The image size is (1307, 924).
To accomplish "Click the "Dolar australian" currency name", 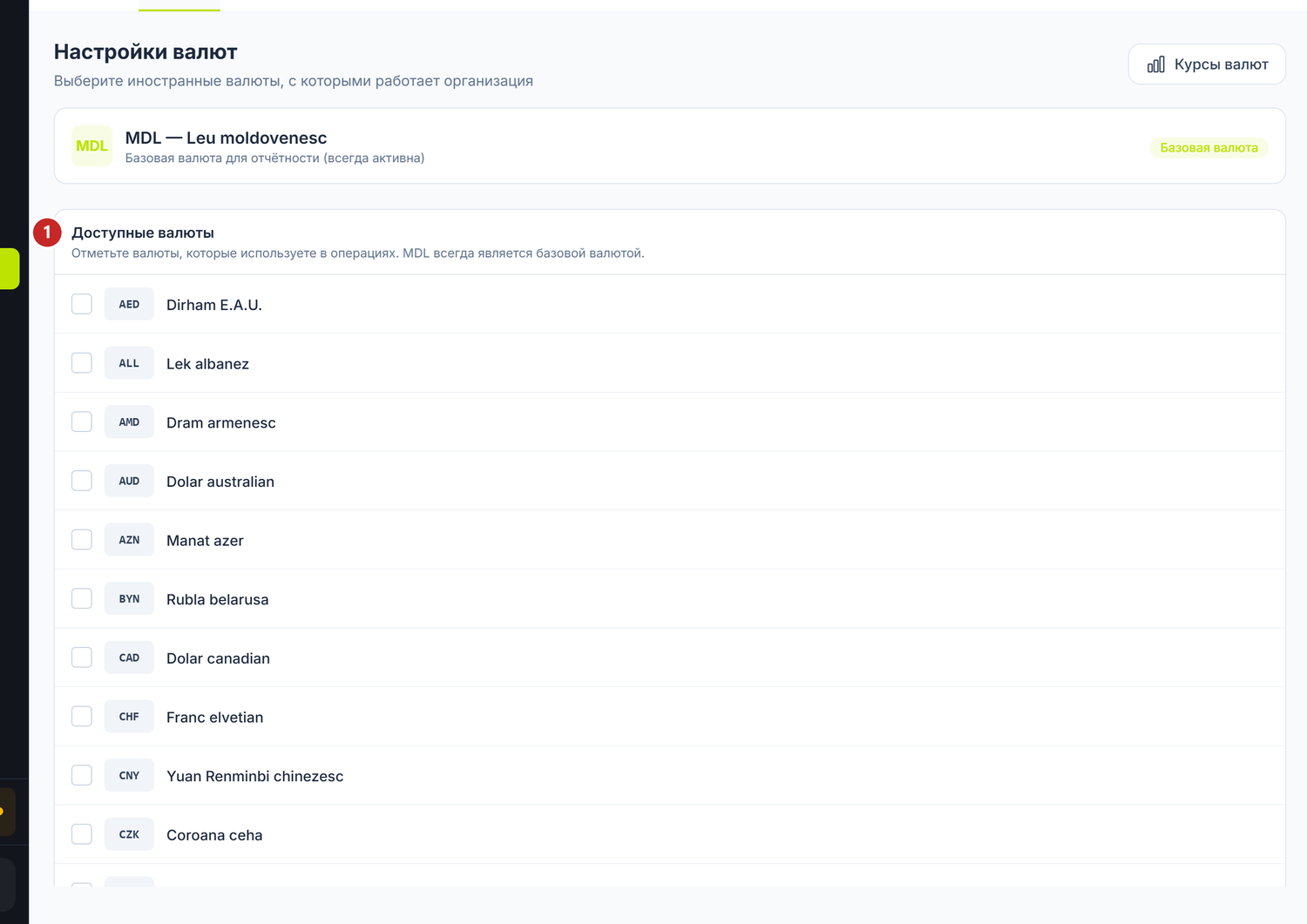I will 220,482.
